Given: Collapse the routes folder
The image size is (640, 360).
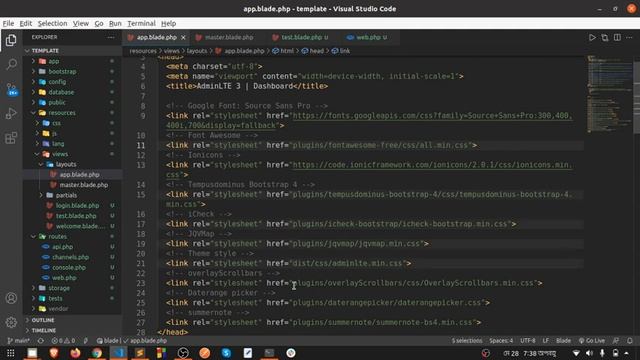Looking at the screenshot, I should [72, 236].
